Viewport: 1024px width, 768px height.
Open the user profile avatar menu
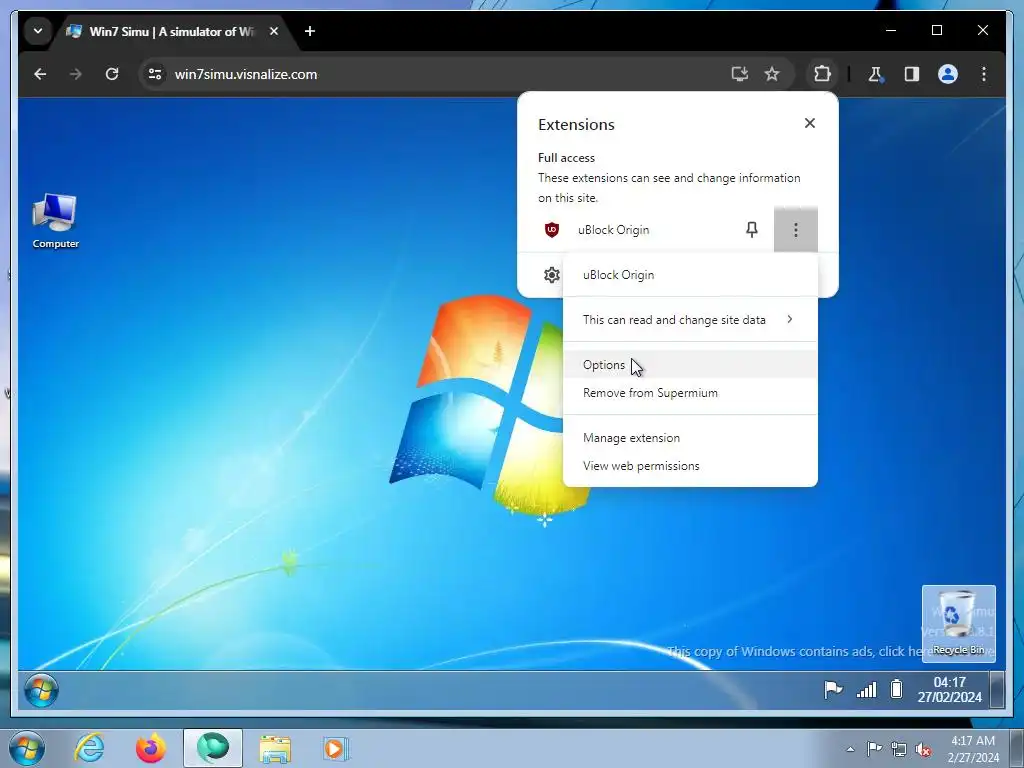click(x=948, y=74)
